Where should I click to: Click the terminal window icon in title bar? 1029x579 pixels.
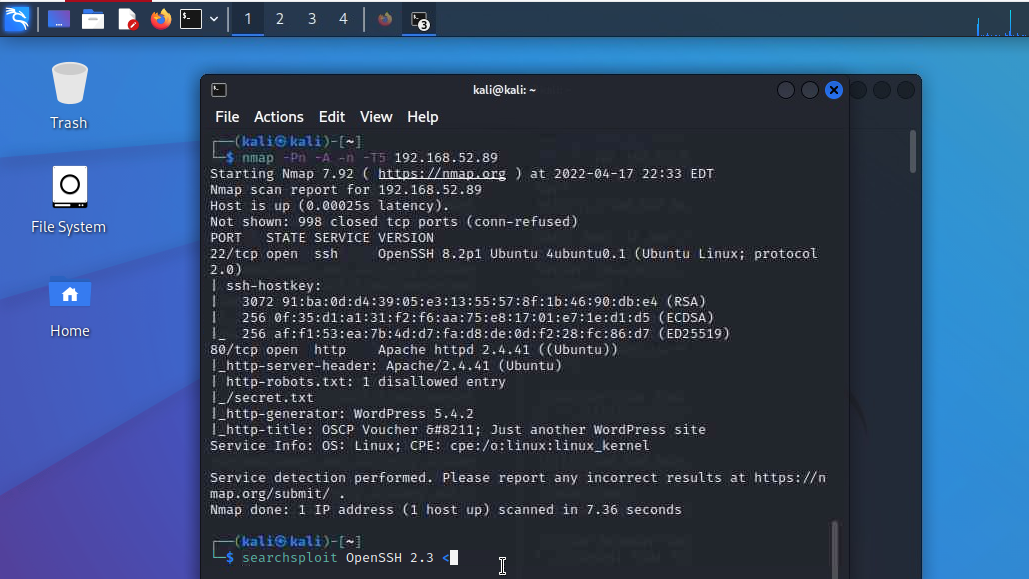[x=219, y=90]
